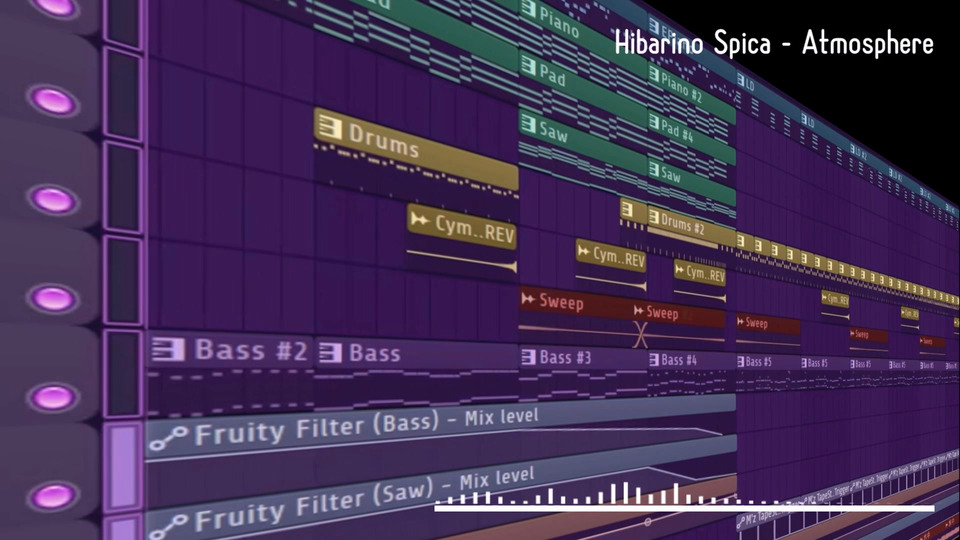The image size is (960, 540).
Task: Open the Bass #3 clip's pattern icon
Action: click(528, 357)
